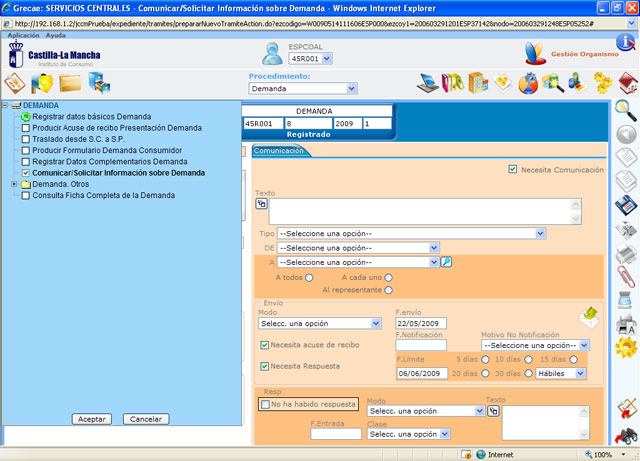Click the building icon in top toolbar

pyautogui.click(x=478, y=83)
